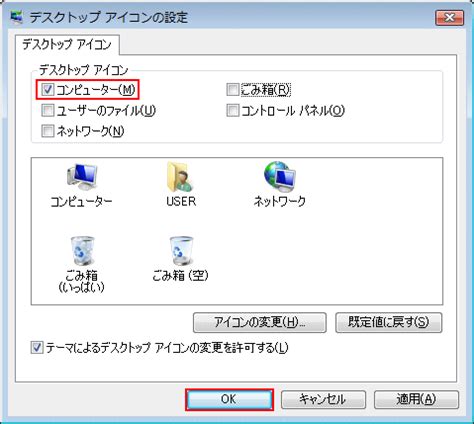Click the 既定値に戻す(S) button
This screenshot has width=474, height=424.
[x=389, y=322]
